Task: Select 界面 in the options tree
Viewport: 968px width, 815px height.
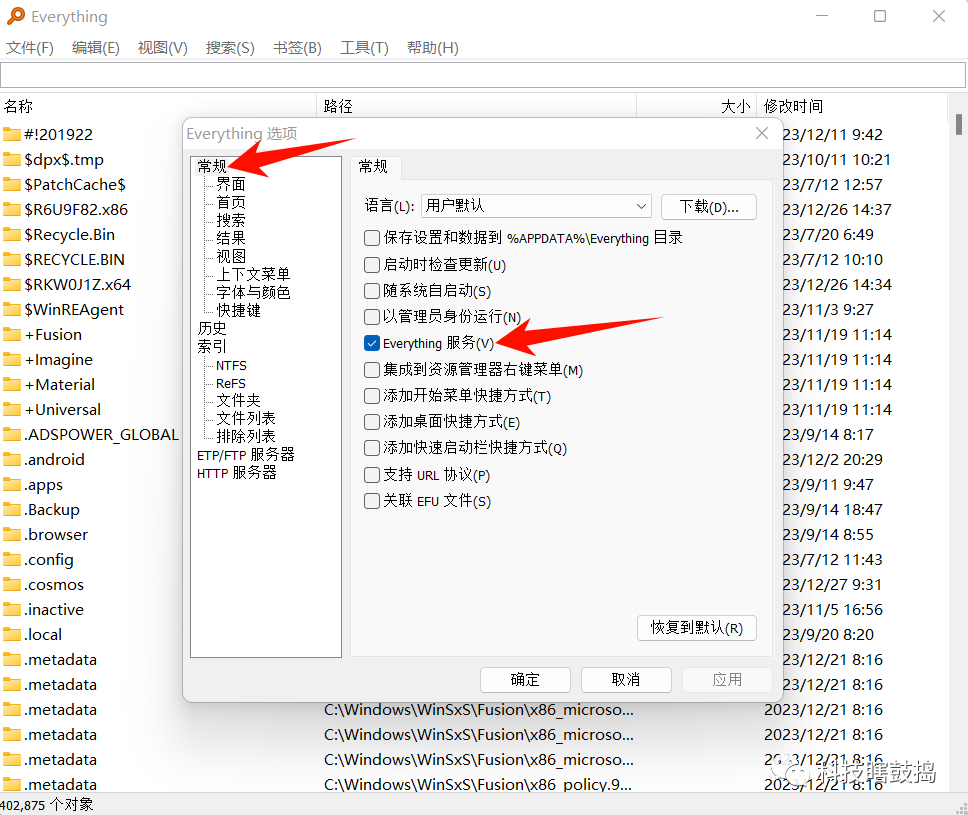Action: (231, 184)
